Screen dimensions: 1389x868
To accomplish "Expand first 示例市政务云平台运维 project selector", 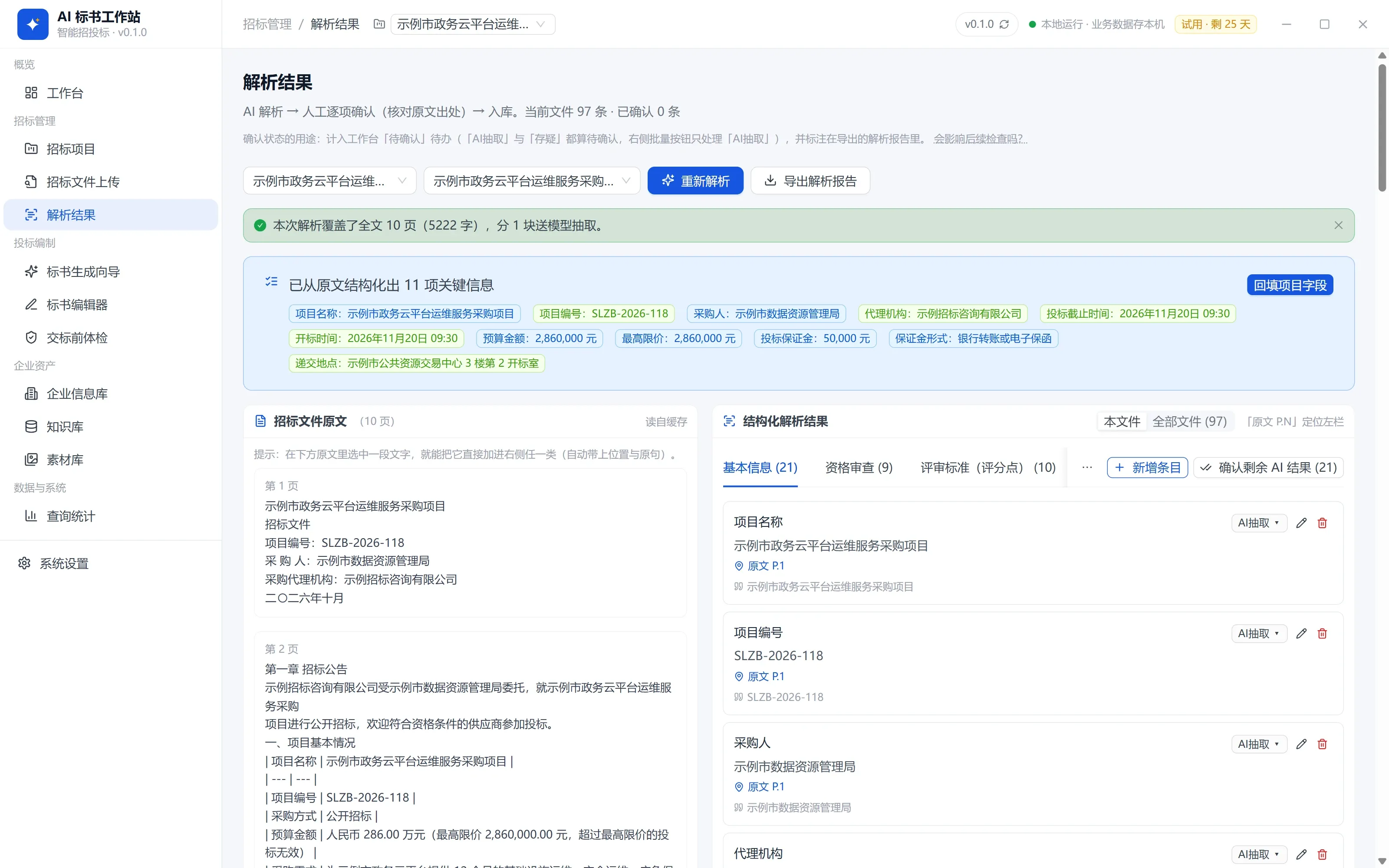I will click(x=329, y=181).
